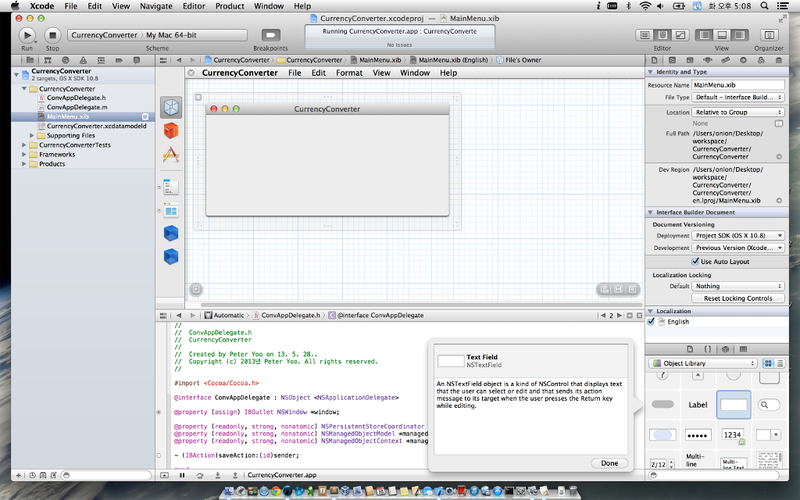Open the Product menu
Screen dimensions: 800x500
pos(229,6)
